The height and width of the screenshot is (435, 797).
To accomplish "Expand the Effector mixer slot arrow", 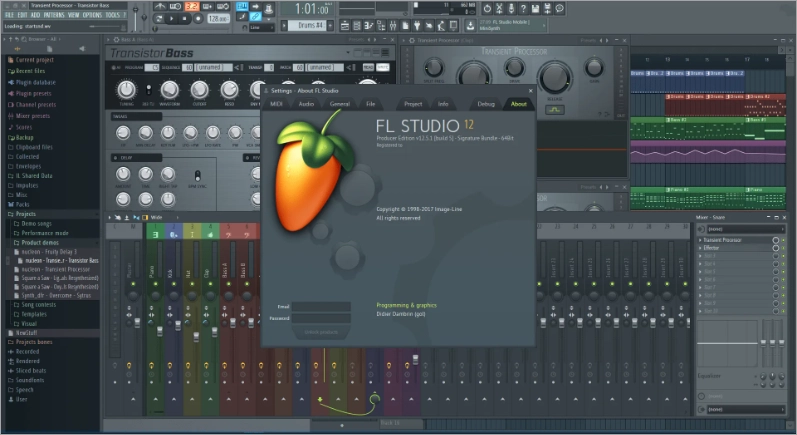I will pos(700,248).
